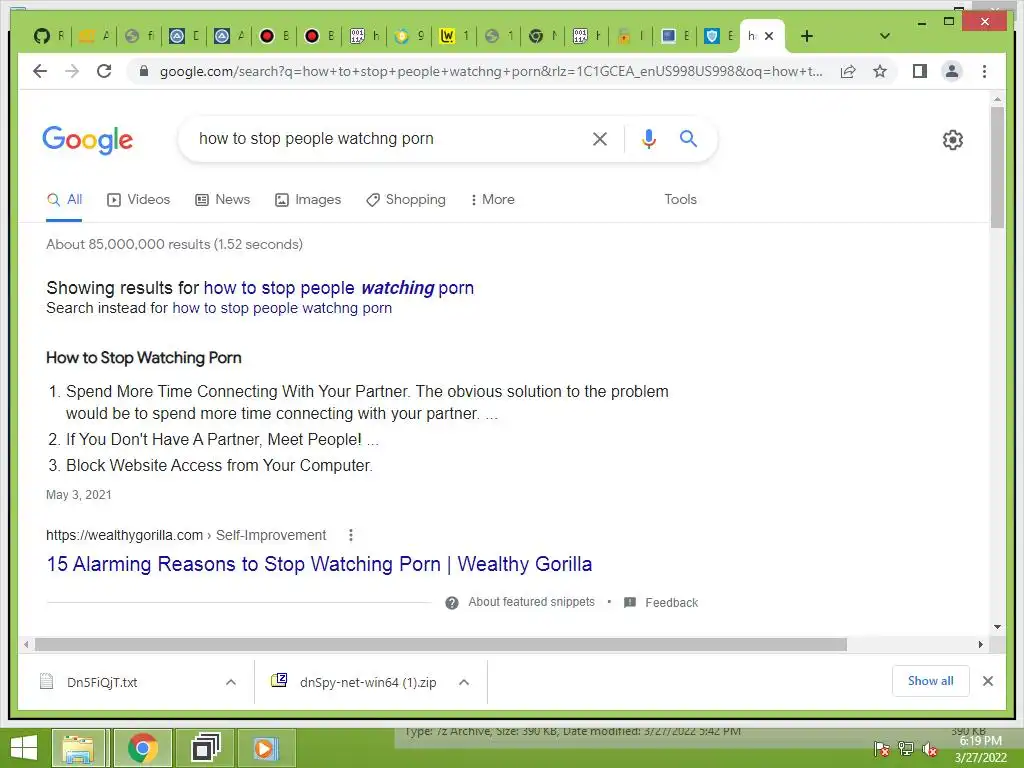Share this page icon in address bar
Image resolution: width=1024 pixels, height=768 pixels.
pos(848,71)
